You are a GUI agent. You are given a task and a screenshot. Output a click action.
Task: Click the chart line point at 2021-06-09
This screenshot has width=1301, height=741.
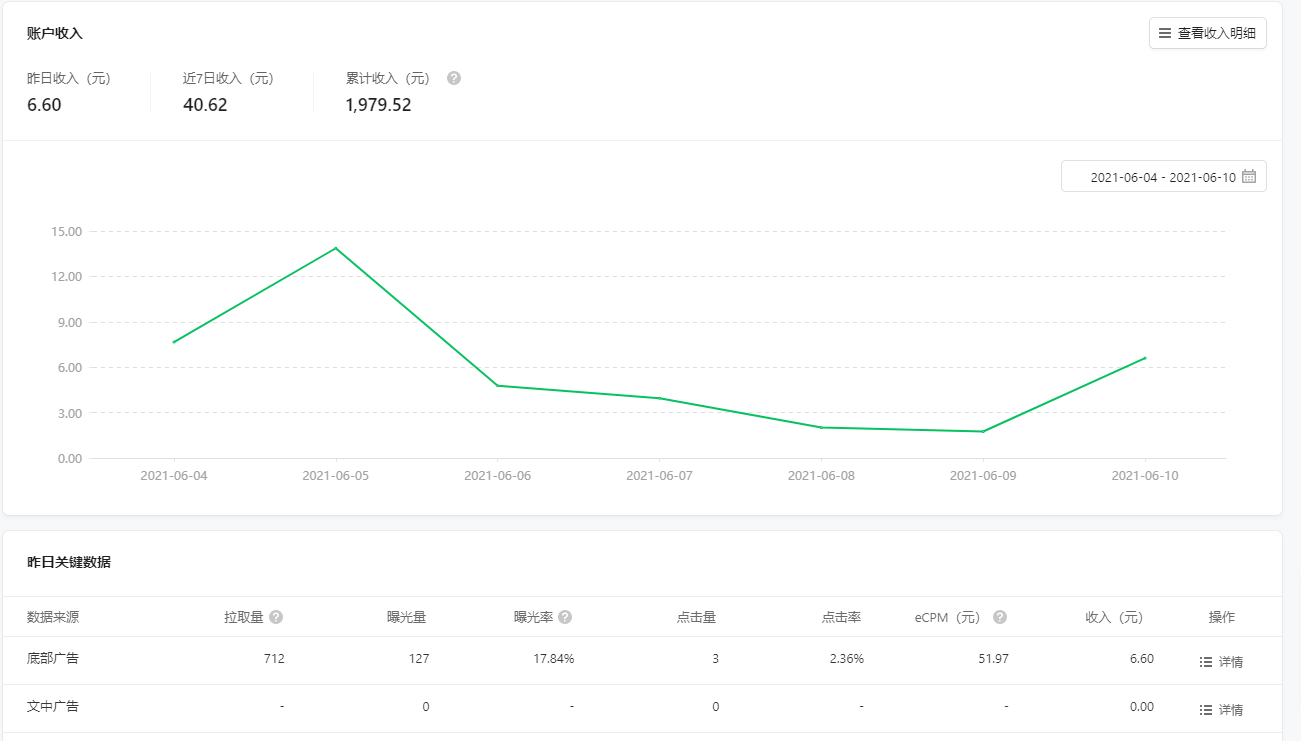983,431
